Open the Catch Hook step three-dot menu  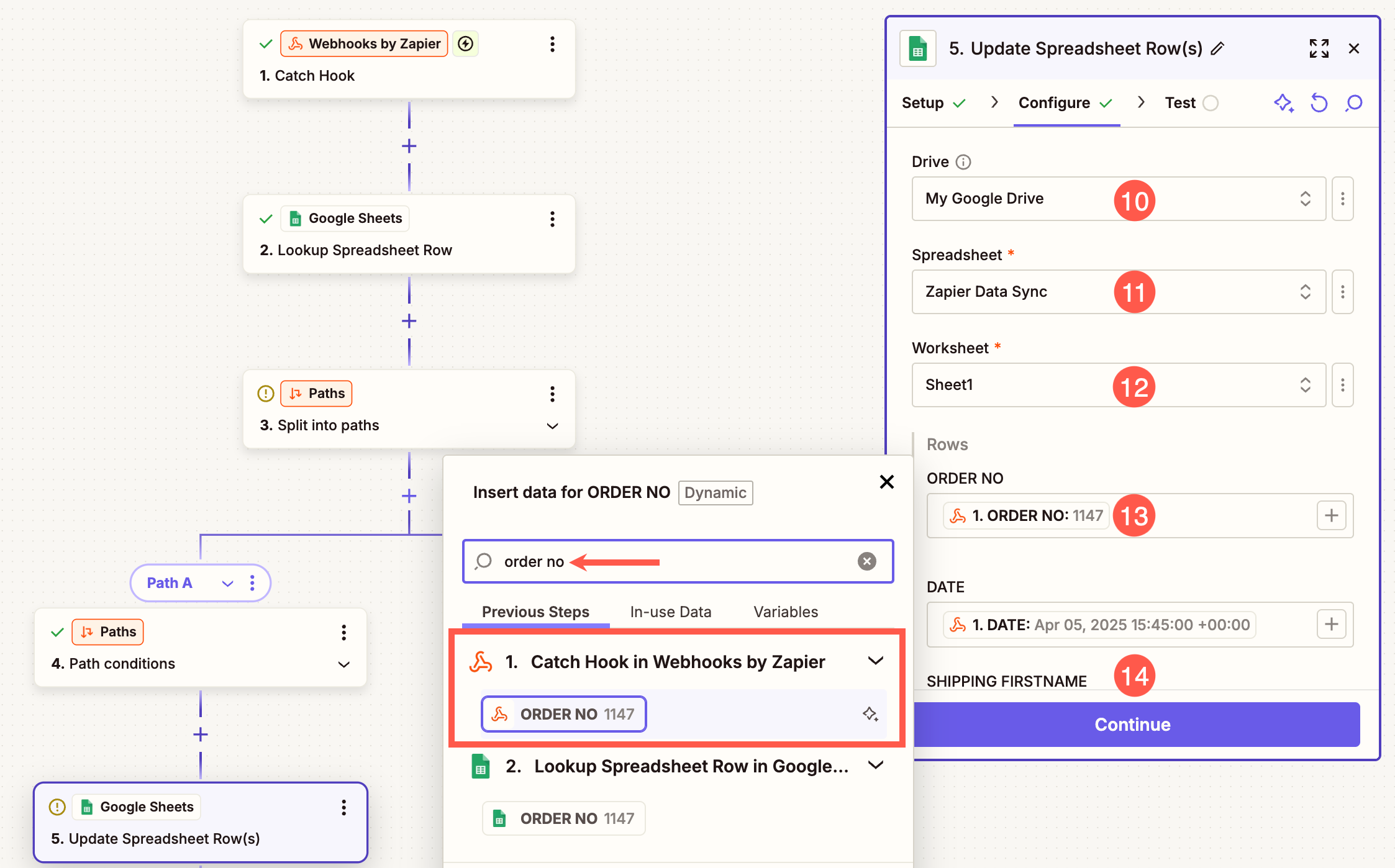pyautogui.click(x=552, y=44)
